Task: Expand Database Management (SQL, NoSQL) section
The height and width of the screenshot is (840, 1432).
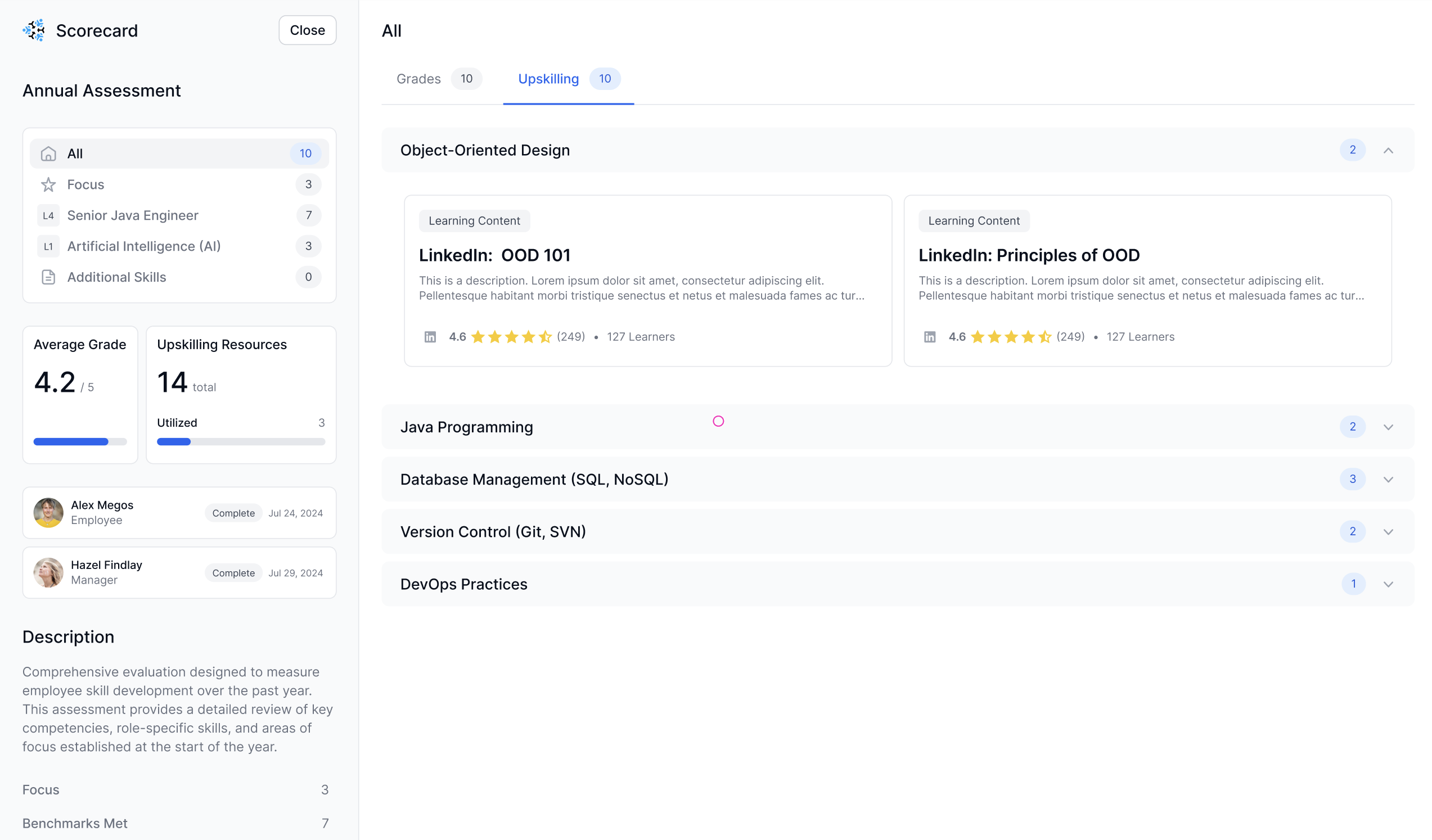Action: point(1388,480)
